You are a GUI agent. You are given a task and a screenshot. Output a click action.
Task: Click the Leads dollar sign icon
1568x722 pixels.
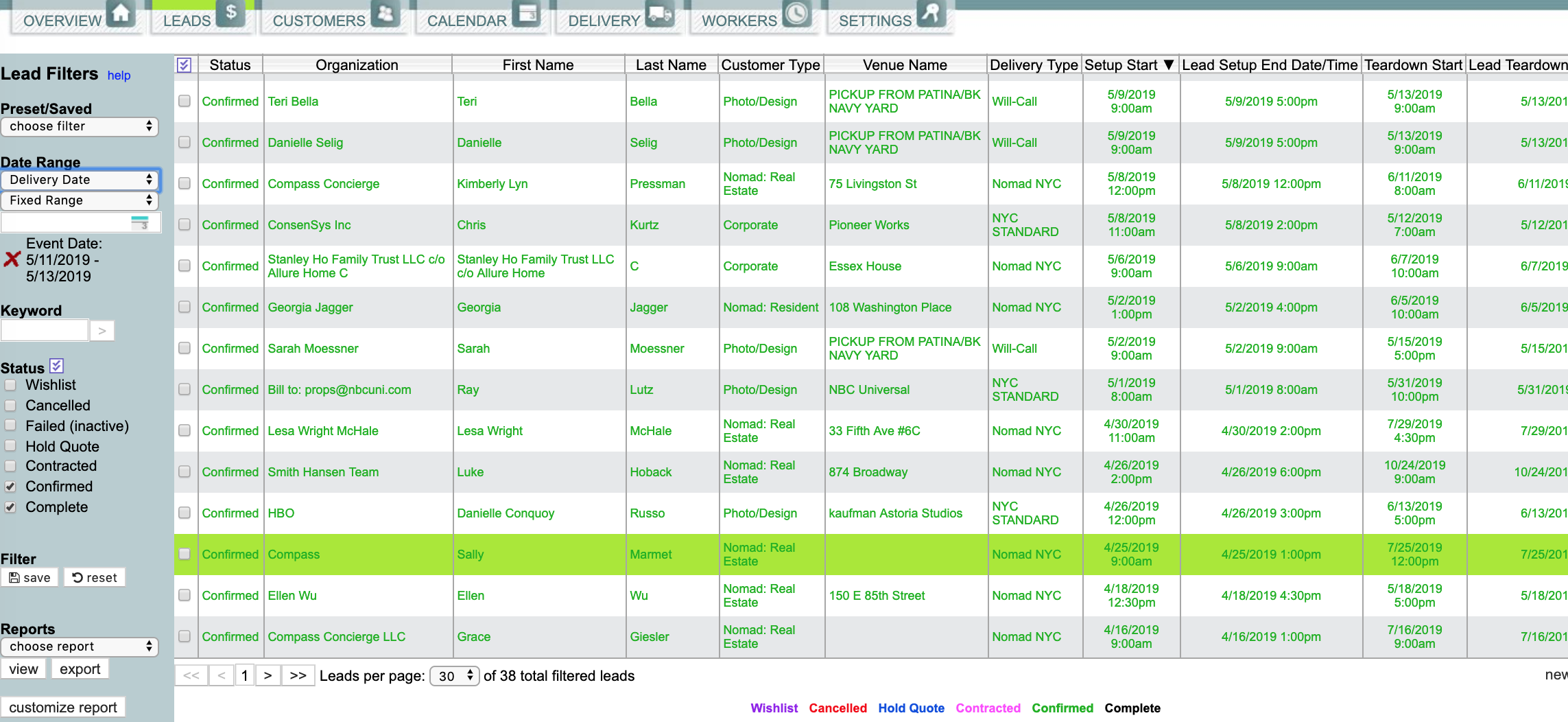pyautogui.click(x=230, y=13)
